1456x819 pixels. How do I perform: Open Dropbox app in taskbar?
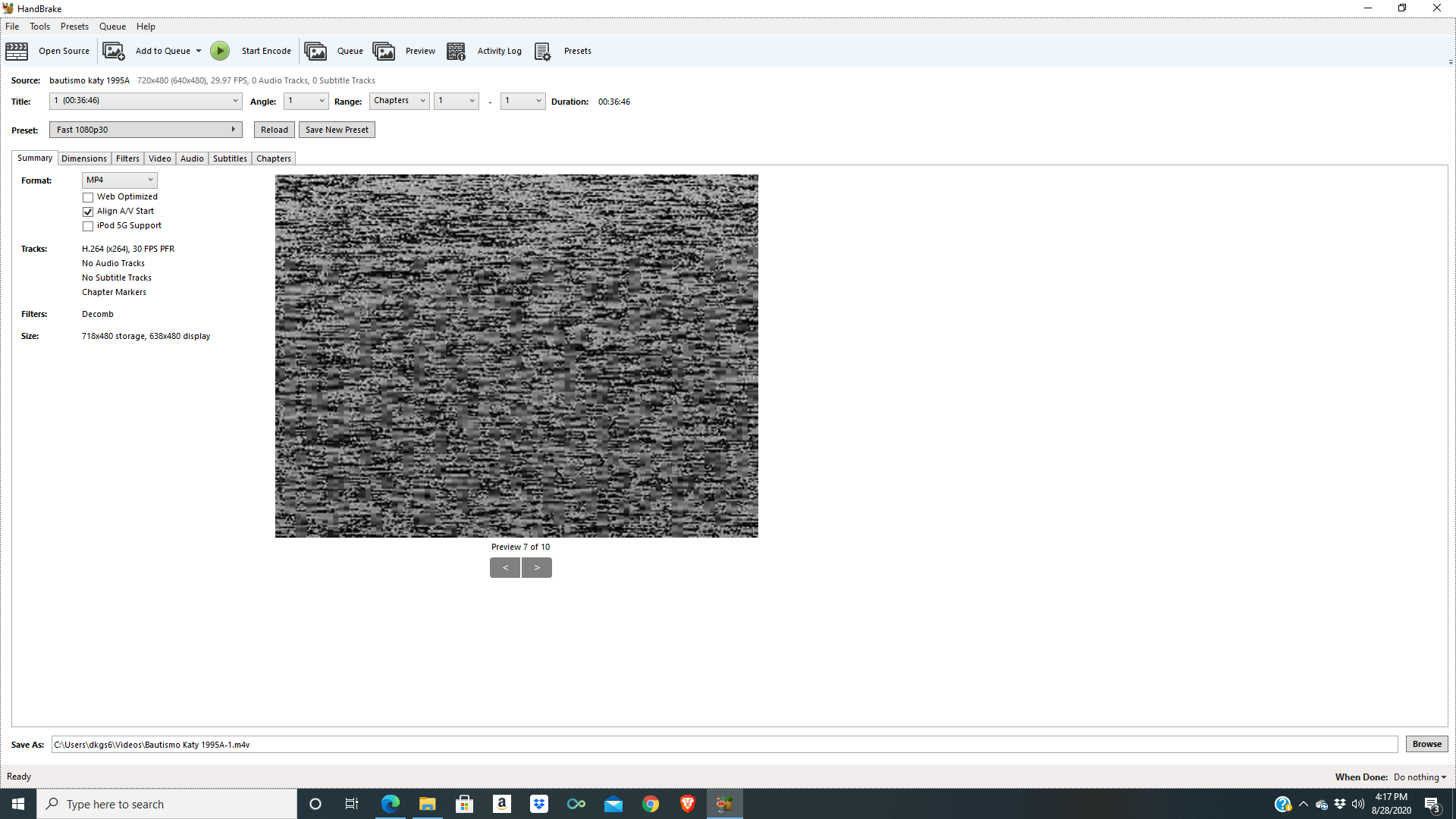tap(539, 804)
